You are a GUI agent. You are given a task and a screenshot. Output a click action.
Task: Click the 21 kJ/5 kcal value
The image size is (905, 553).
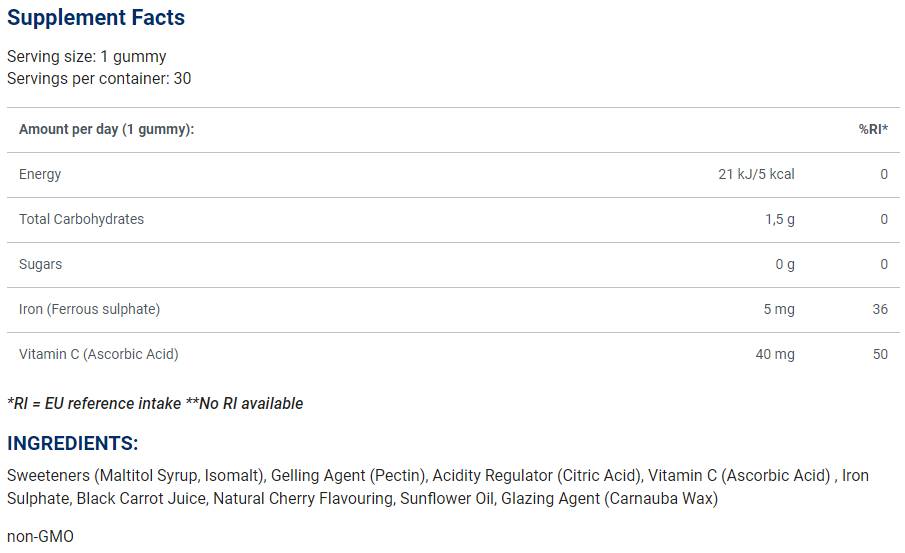(756, 174)
